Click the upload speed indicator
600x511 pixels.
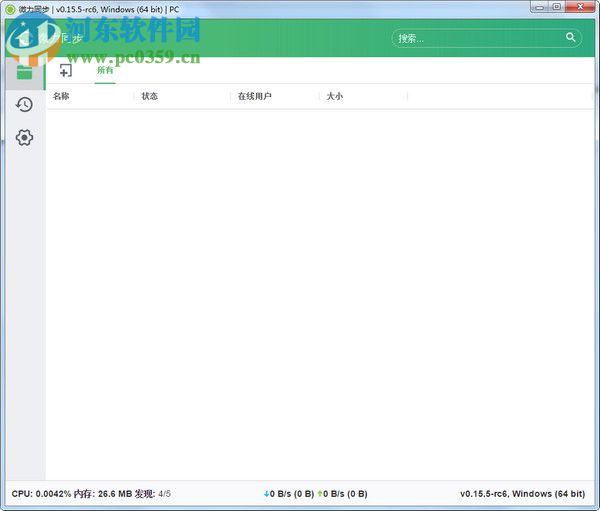(x=342, y=494)
